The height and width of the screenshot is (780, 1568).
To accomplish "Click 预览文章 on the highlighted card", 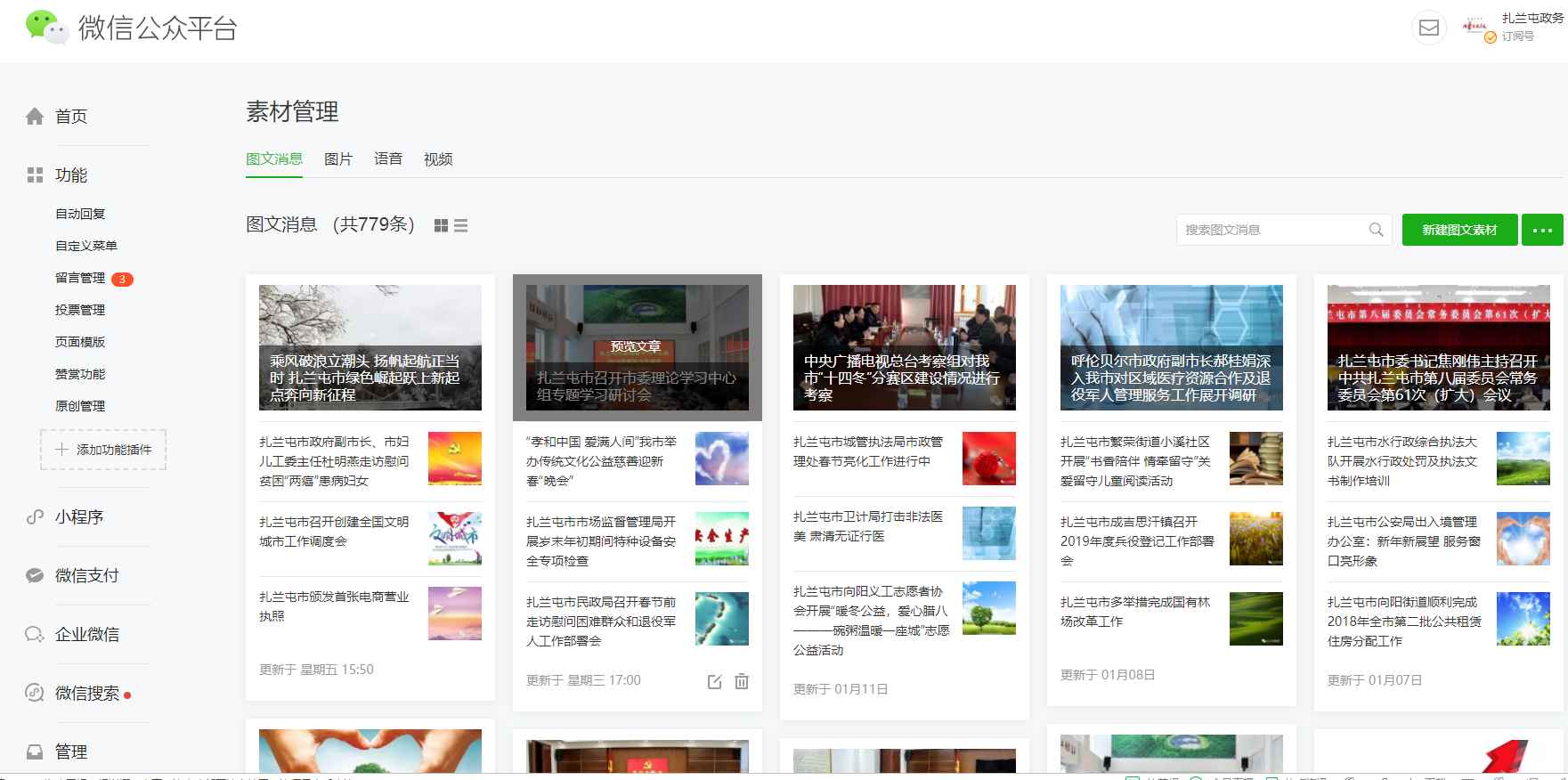I will coord(636,346).
